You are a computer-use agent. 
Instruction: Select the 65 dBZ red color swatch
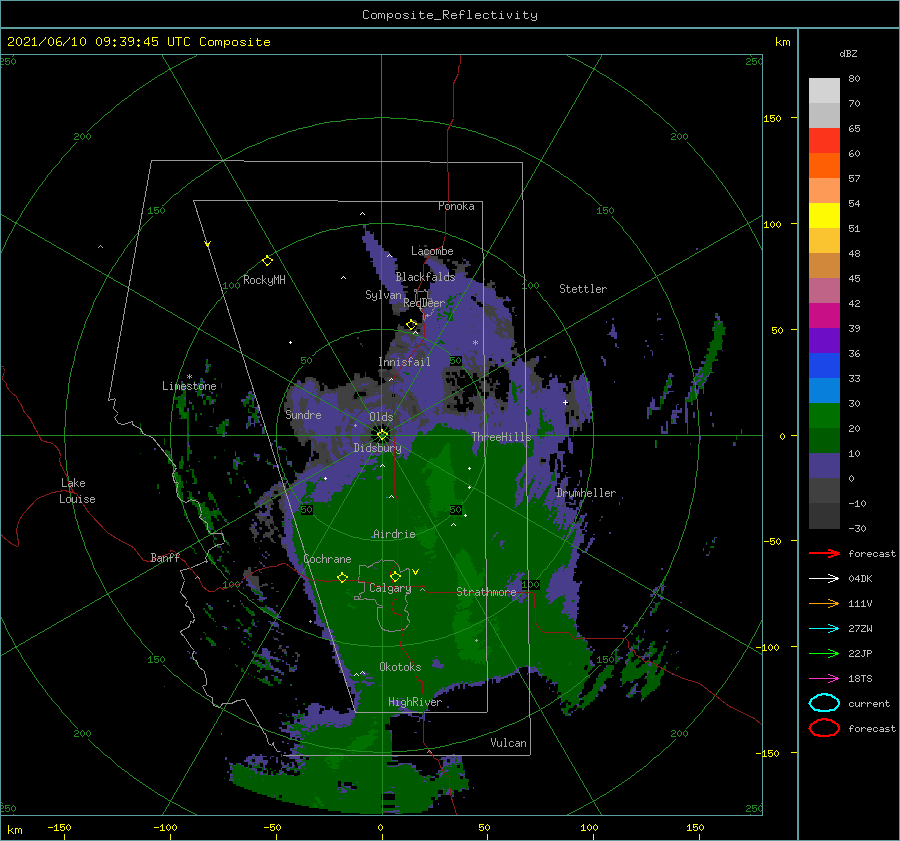click(x=824, y=140)
